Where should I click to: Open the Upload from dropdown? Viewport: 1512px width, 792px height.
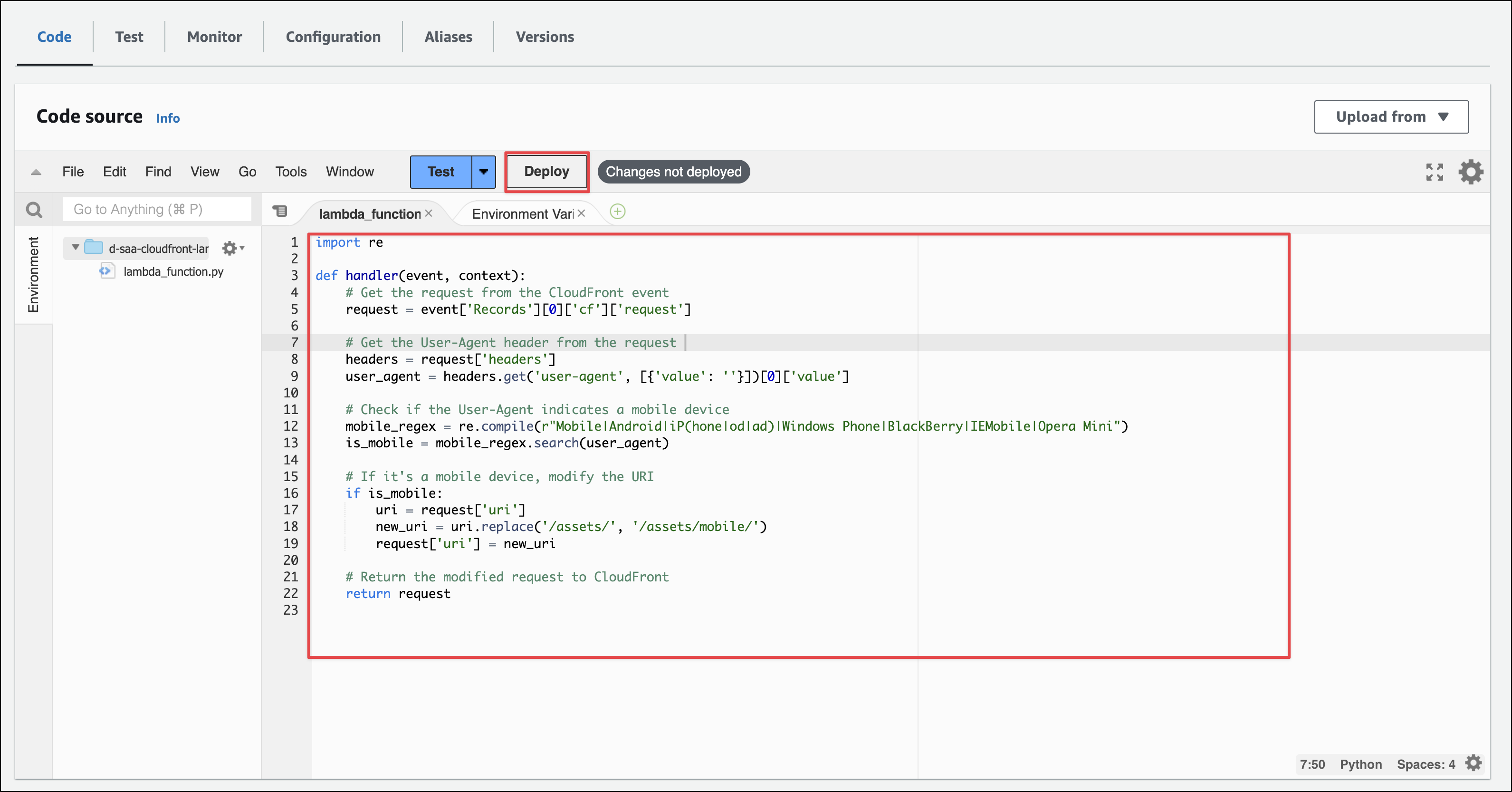(x=1391, y=117)
